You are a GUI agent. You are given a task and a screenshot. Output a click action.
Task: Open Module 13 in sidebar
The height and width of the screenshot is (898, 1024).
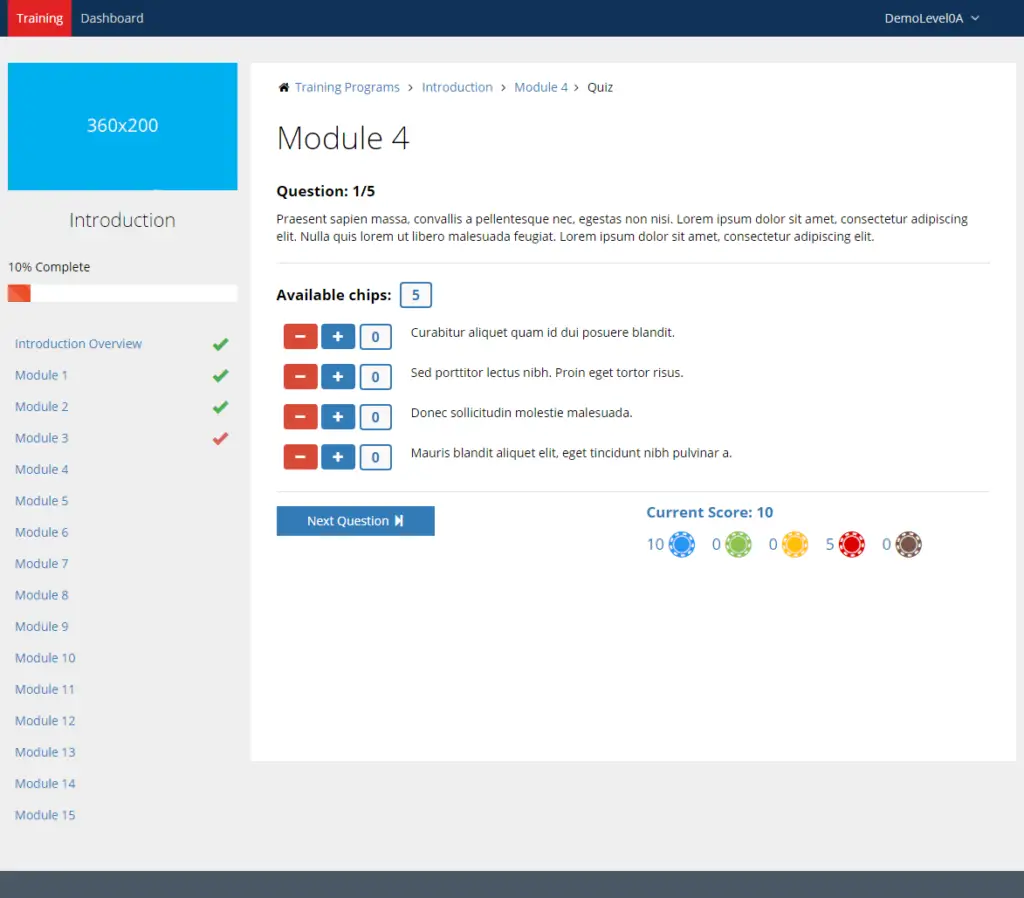pyautogui.click(x=45, y=752)
